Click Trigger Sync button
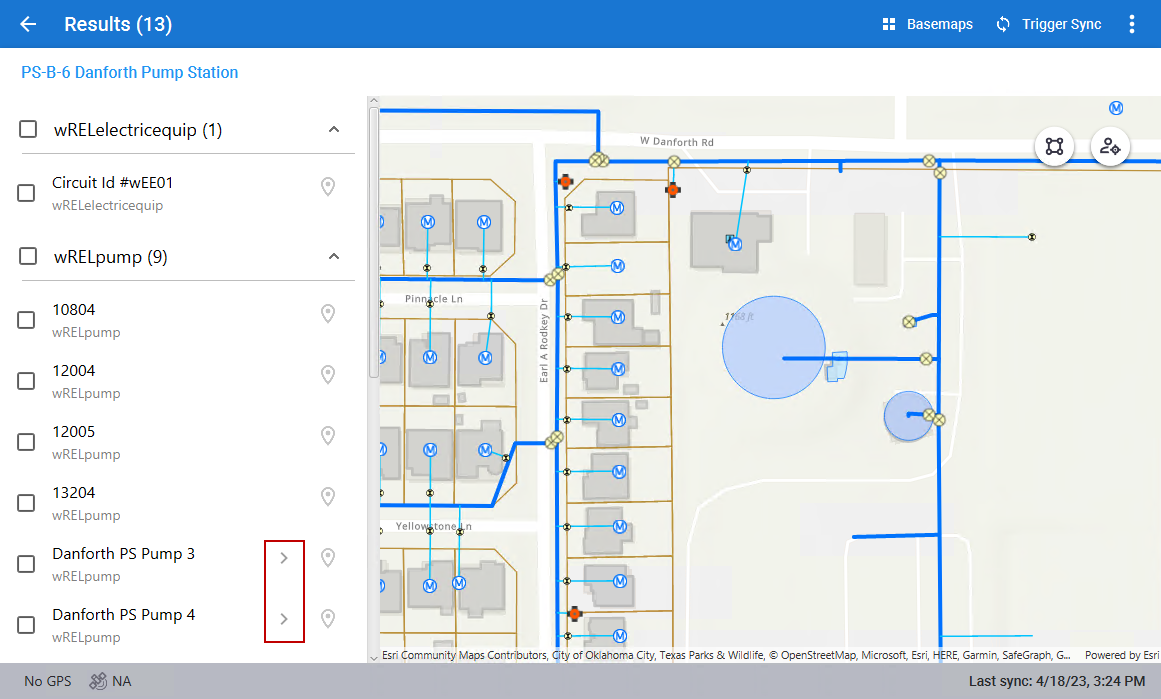Viewport: 1161px width, 699px height. [1048, 24]
